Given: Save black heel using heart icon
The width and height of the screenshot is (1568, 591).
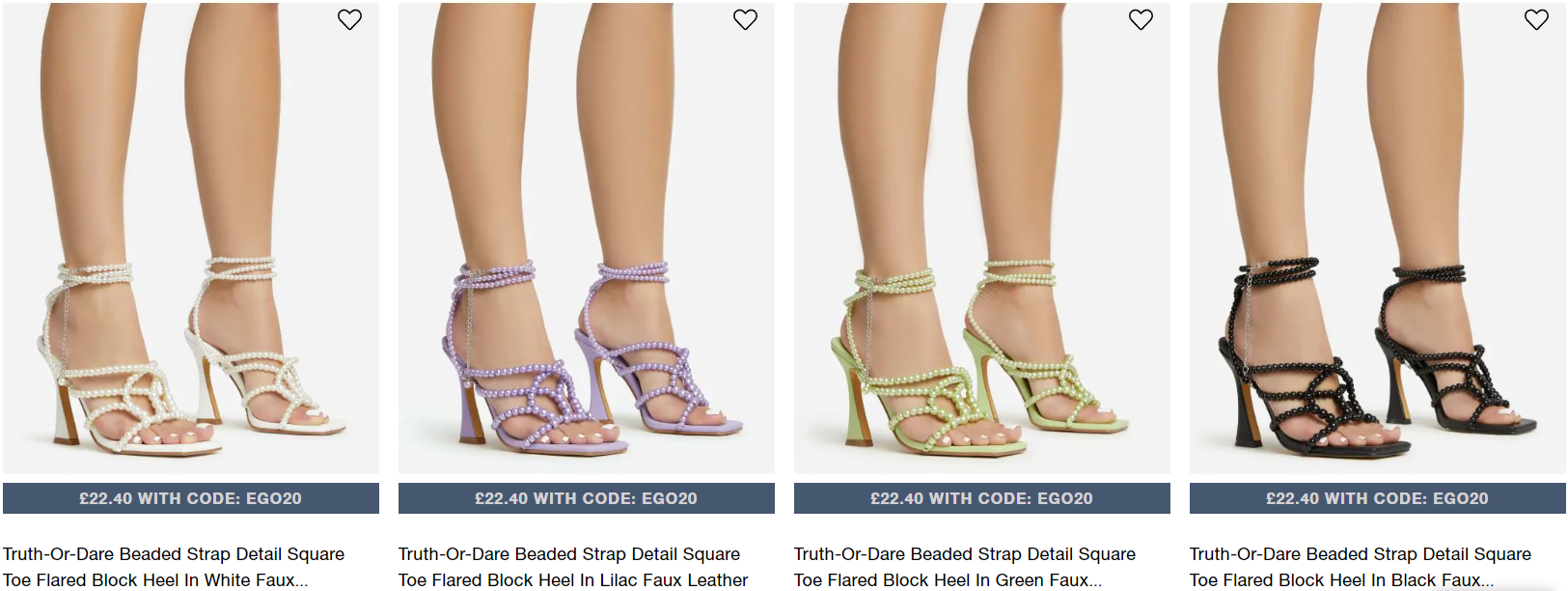Looking at the screenshot, I should (1536, 19).
